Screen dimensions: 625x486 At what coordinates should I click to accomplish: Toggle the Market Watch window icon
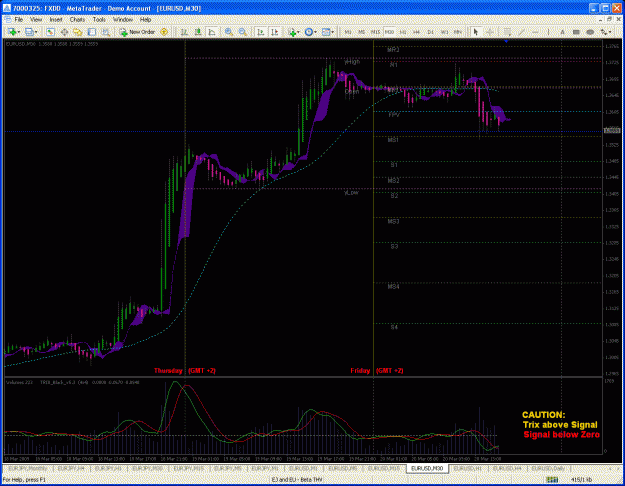50,32
